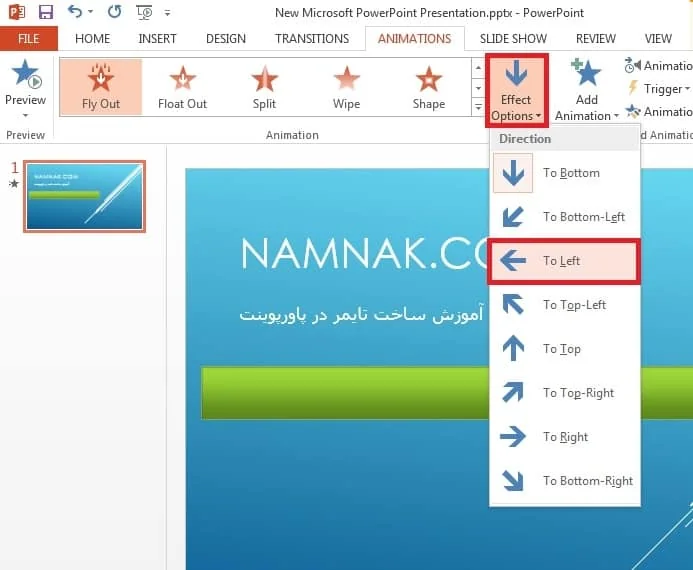The height and width of the screenshot is (570, 693).
Task: Choose To Bottom-Left direction
Action: point(565,217)
